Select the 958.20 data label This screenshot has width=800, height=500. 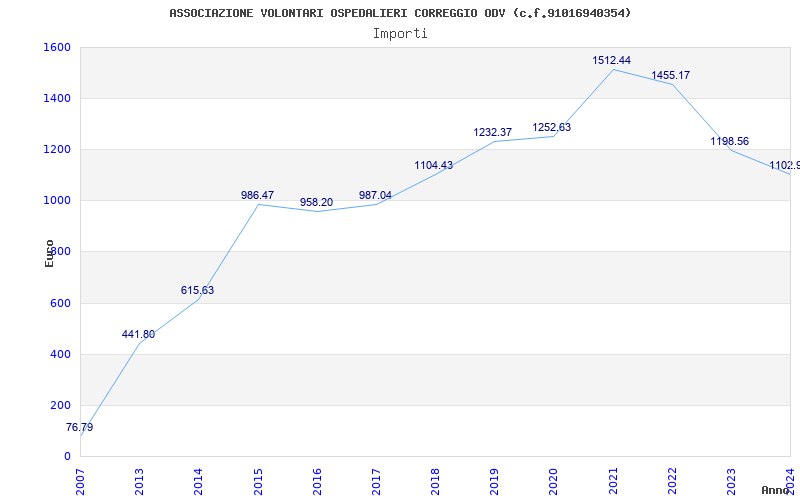point(316,203)
